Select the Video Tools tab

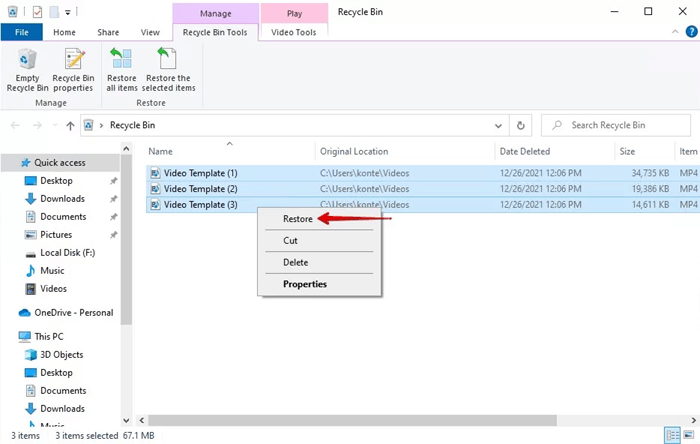[293, 32]
